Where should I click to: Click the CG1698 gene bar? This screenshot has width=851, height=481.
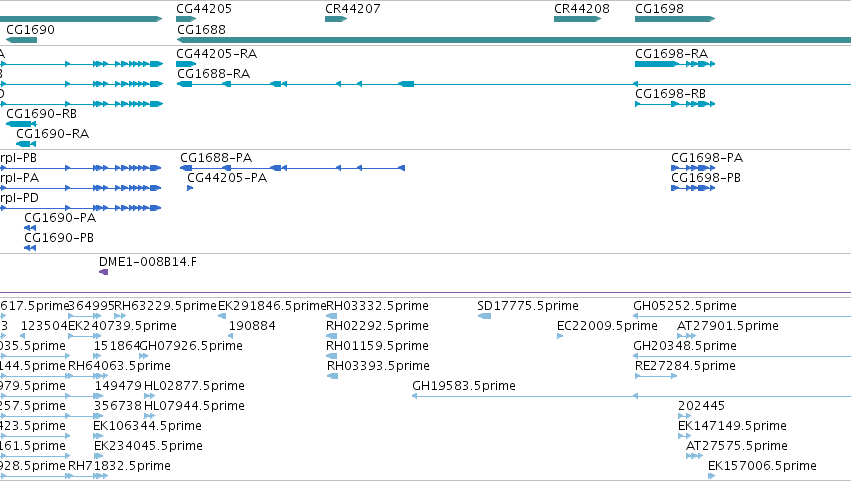point(675,19)
